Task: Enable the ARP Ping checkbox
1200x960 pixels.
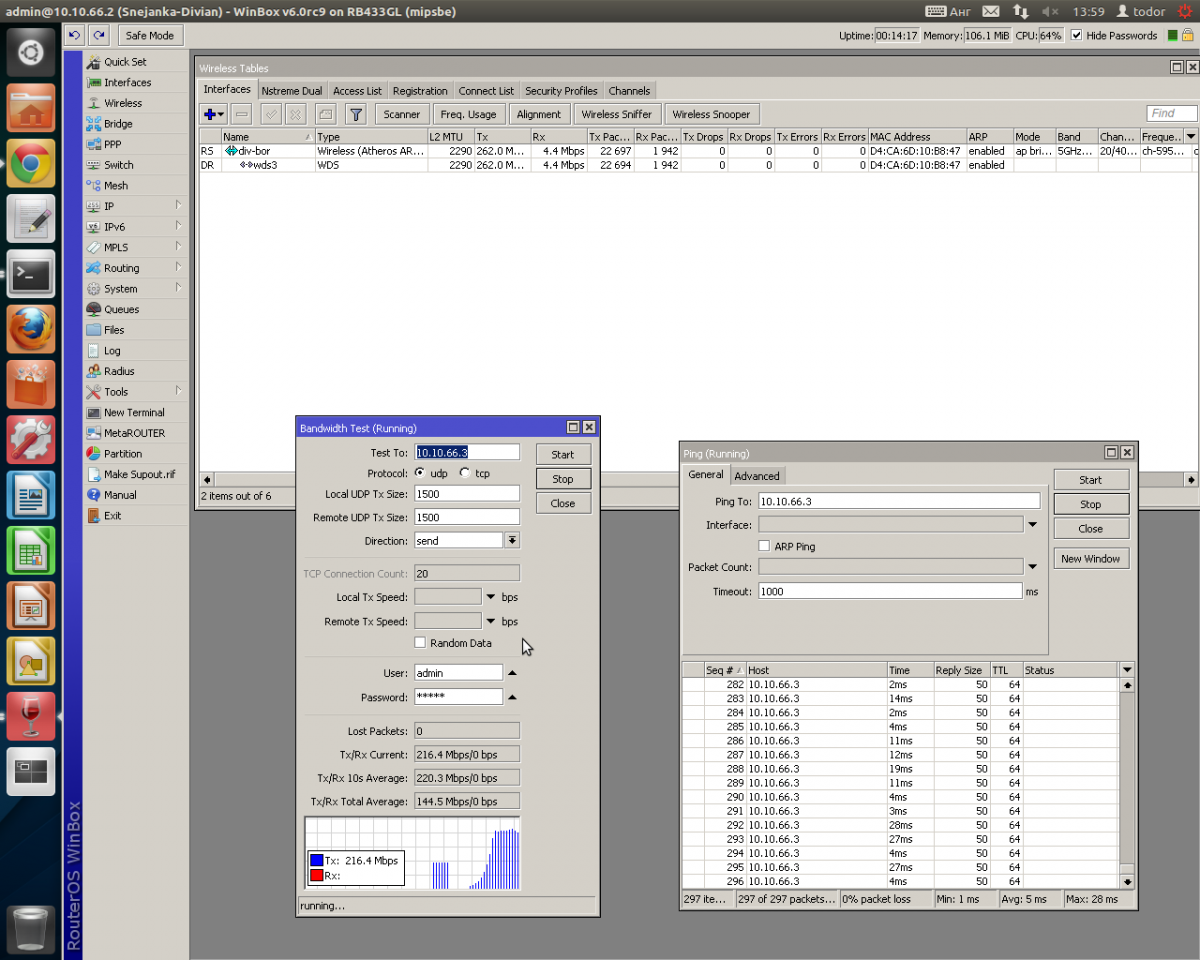Action: (x=764, y=546)
